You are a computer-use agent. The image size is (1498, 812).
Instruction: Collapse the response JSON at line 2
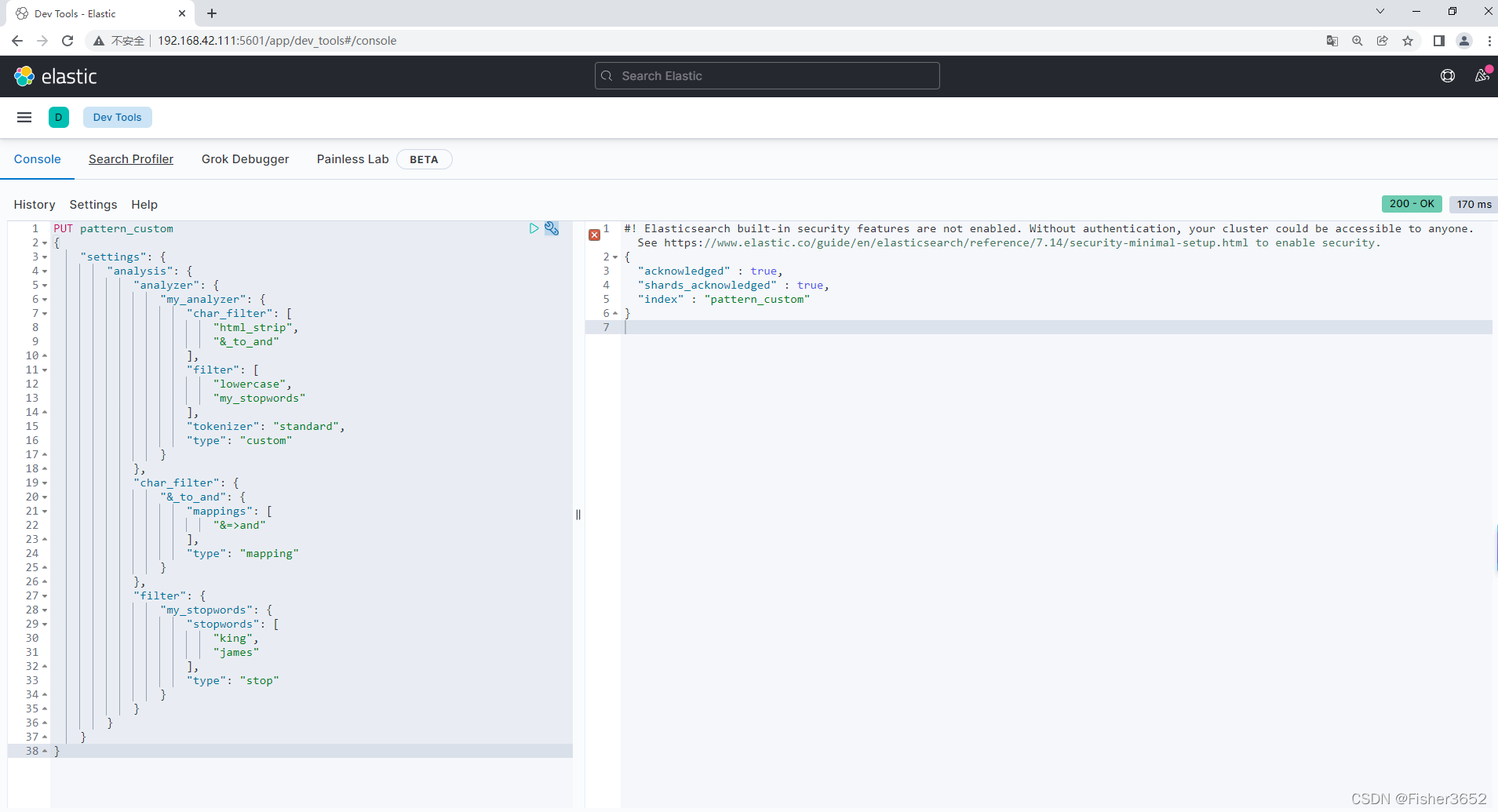tap(615, 257)
